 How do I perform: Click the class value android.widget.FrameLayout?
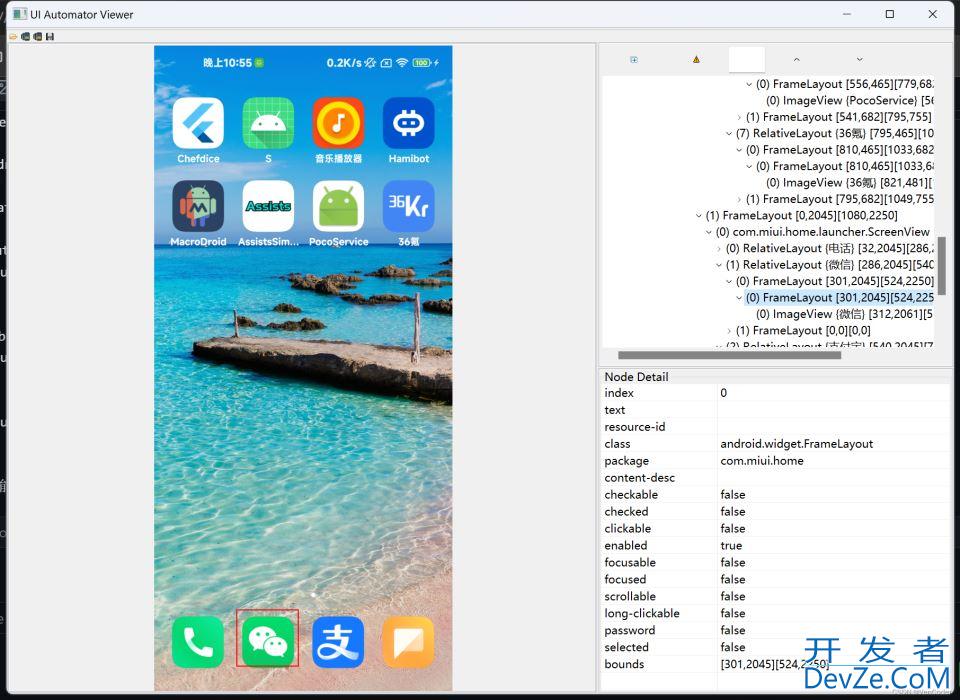coord(797,444)
